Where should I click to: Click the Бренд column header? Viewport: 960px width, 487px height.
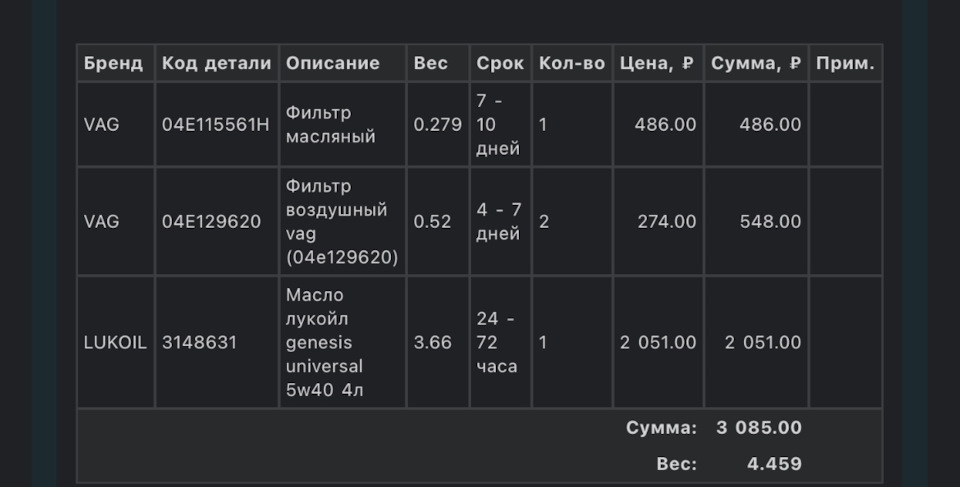click(x=113, y=63)
